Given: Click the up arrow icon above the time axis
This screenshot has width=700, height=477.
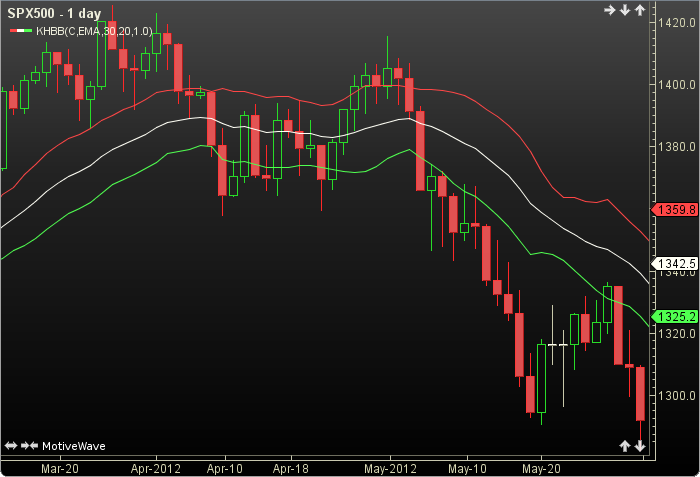Looking at the screenshot, I should click(x=625, y=445).
